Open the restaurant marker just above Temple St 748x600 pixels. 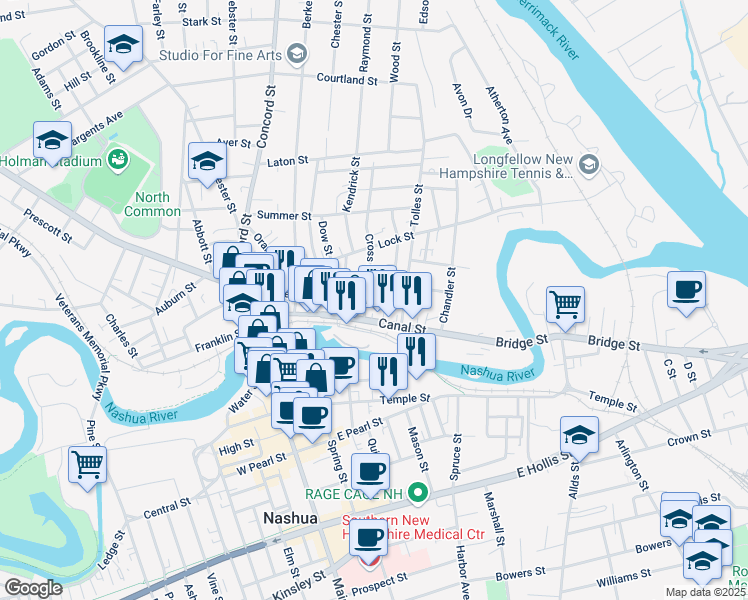click(x=388, y=372)
